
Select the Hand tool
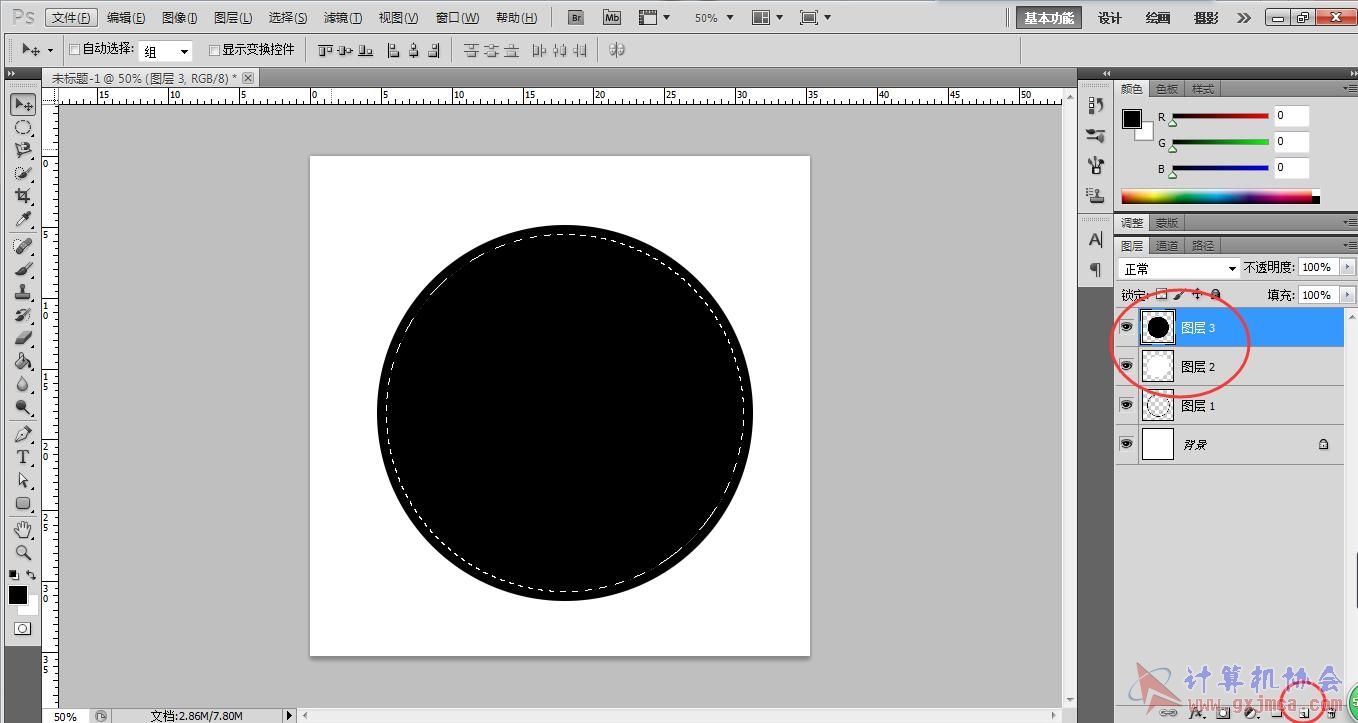[x=23, y=529]
